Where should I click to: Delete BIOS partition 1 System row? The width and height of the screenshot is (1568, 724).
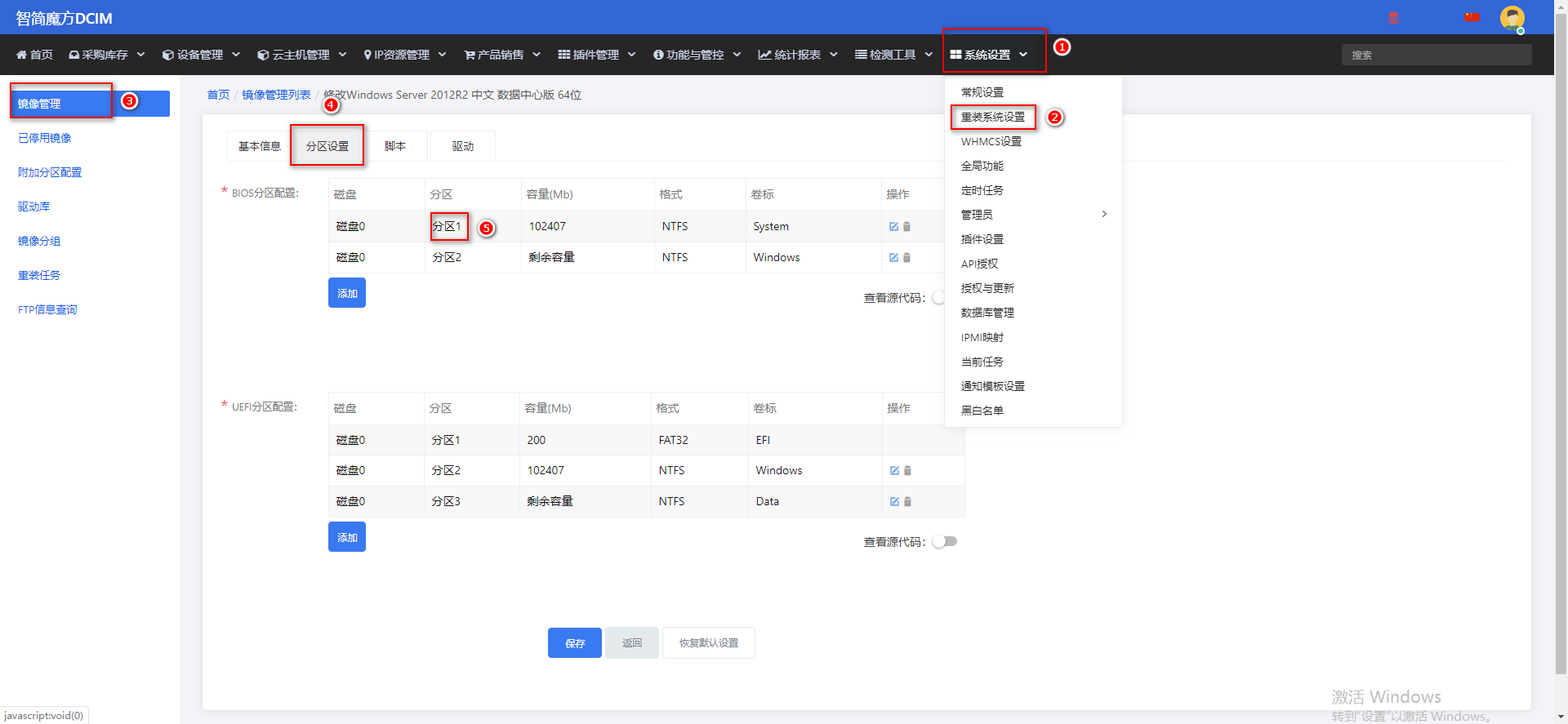pos(906,226)
